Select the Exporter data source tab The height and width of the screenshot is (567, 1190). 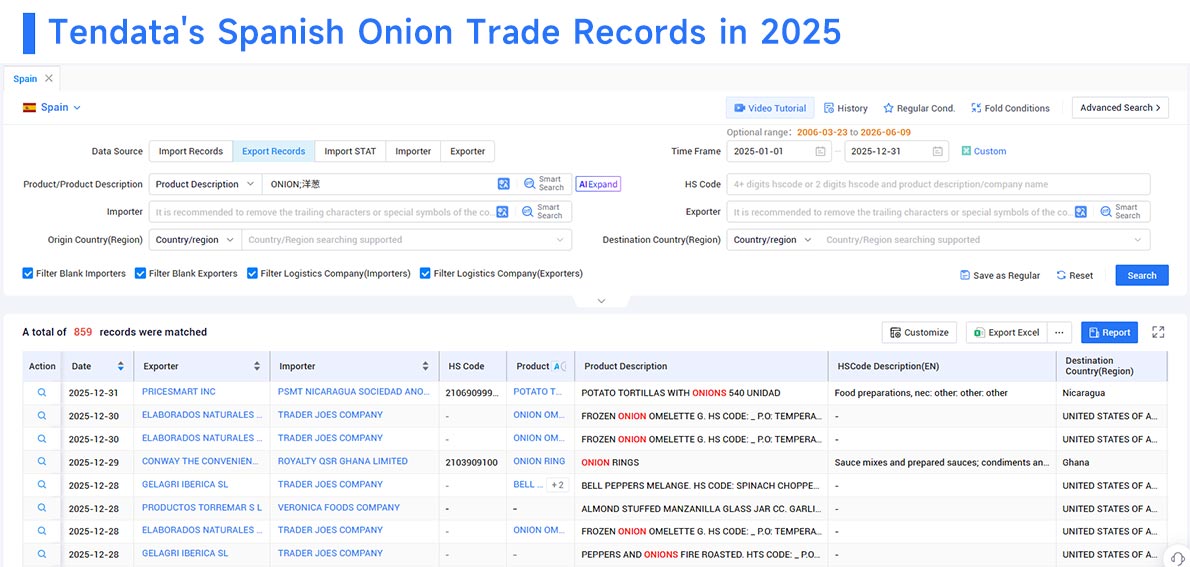pos(468,151)
